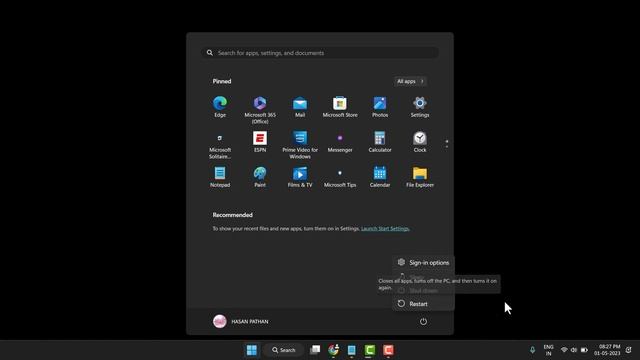Launch the Calendar app
The image size is (640, 360).
click(x=380, y=177)
